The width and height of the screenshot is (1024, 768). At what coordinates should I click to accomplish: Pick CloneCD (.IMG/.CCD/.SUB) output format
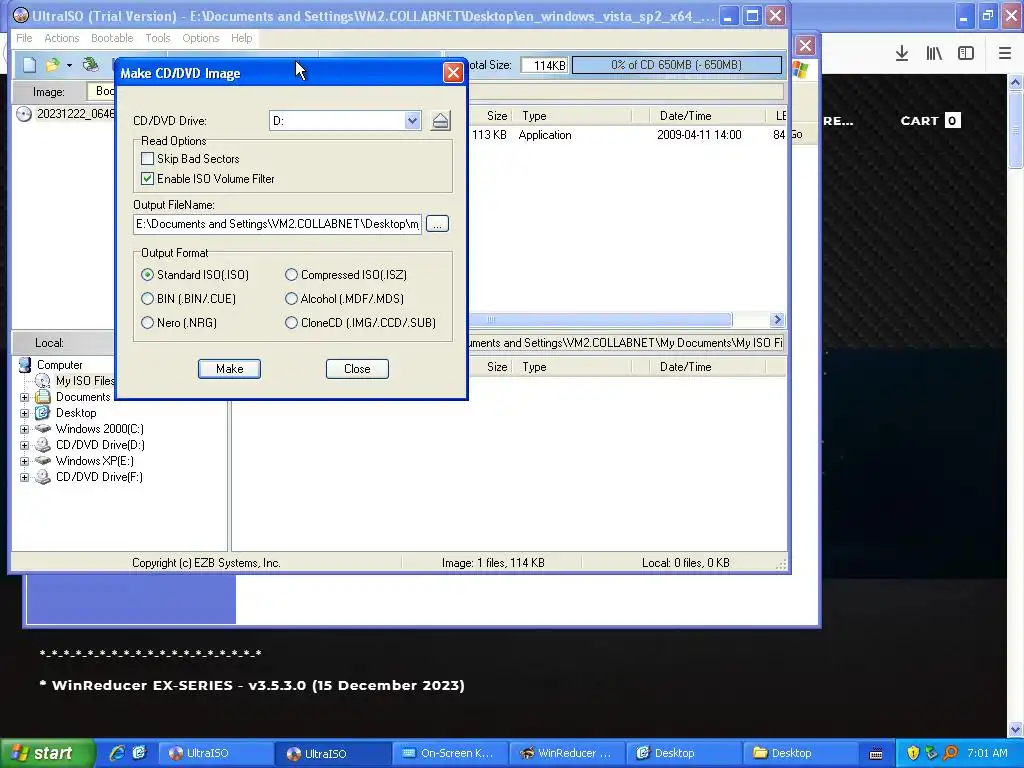pos(291,323)
